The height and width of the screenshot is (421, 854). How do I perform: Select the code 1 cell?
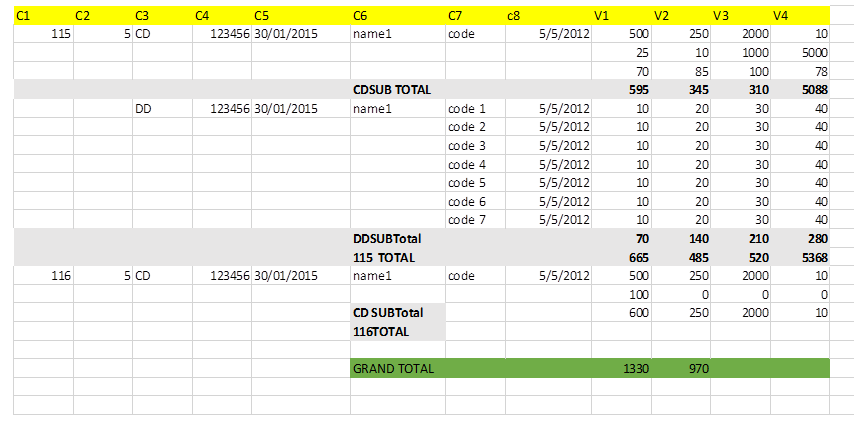475,109
